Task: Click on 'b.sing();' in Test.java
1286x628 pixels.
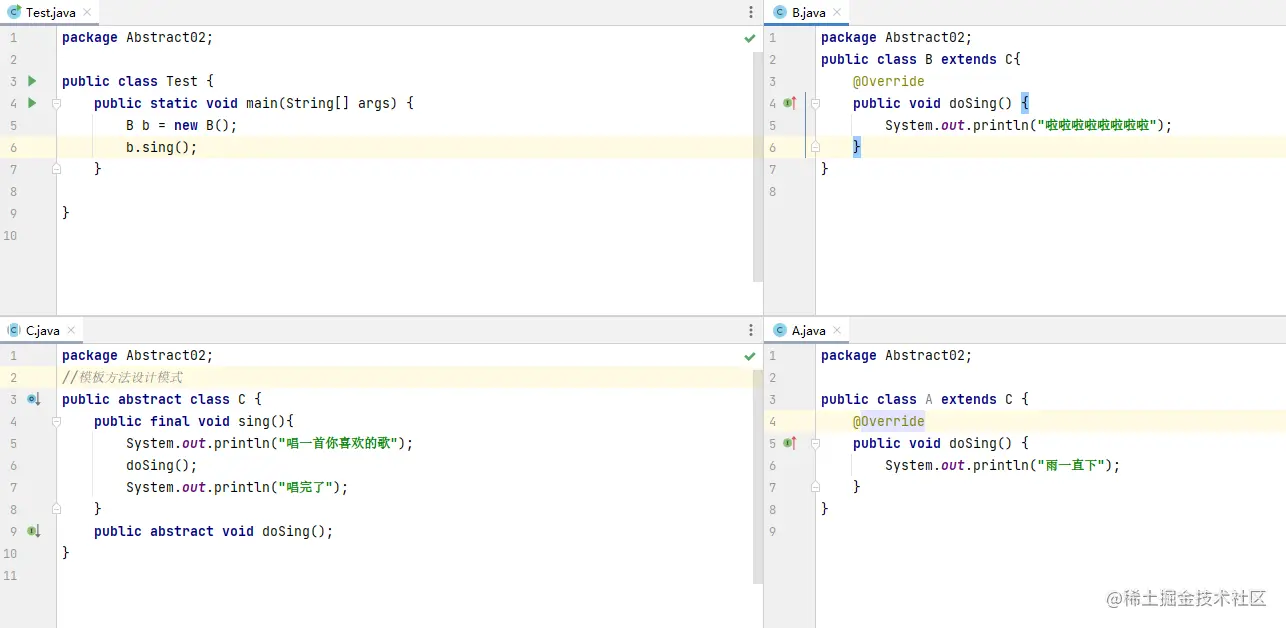Action: [x=162, y=147]
